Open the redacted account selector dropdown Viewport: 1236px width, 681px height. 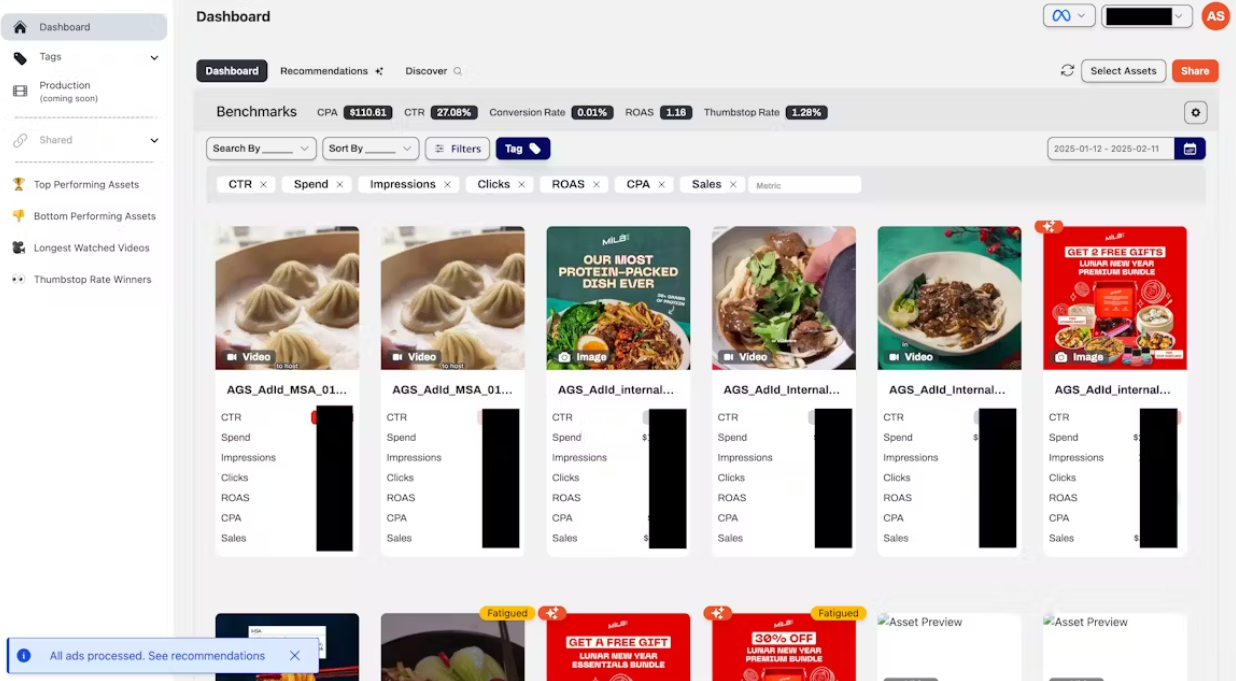click(1147, 16)
